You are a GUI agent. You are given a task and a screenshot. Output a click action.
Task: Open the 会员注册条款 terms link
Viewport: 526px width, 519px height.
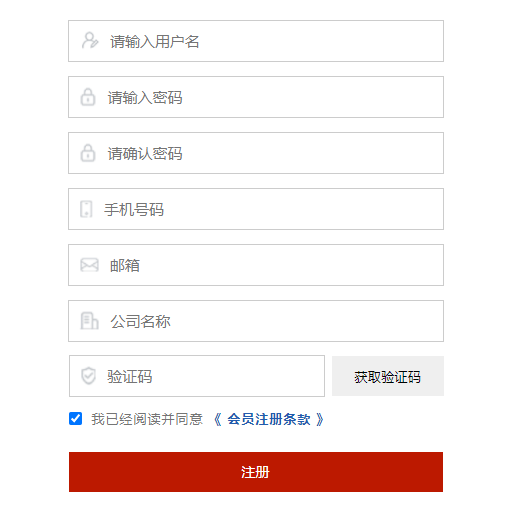[269, 419]
